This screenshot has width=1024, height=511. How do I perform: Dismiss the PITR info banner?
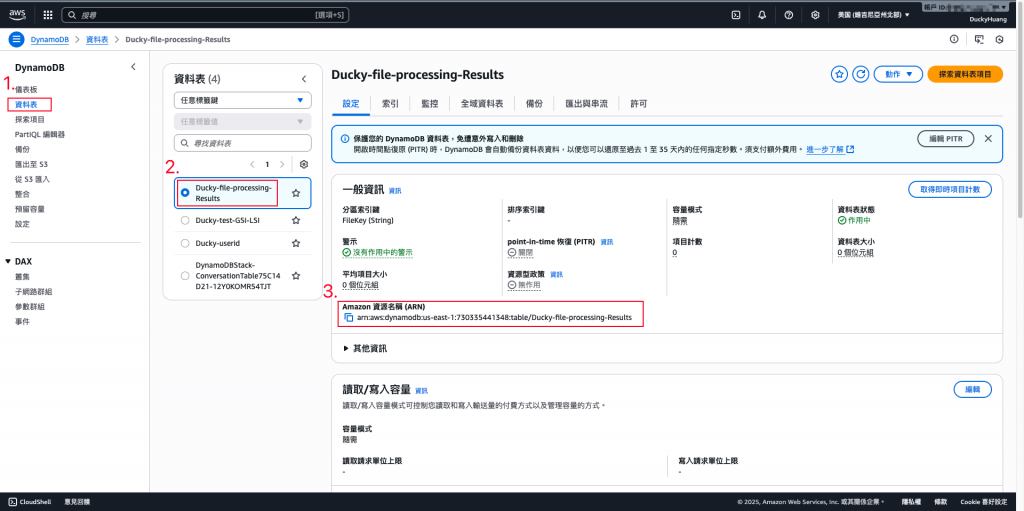pyautogui.click(x=988, y=139)
